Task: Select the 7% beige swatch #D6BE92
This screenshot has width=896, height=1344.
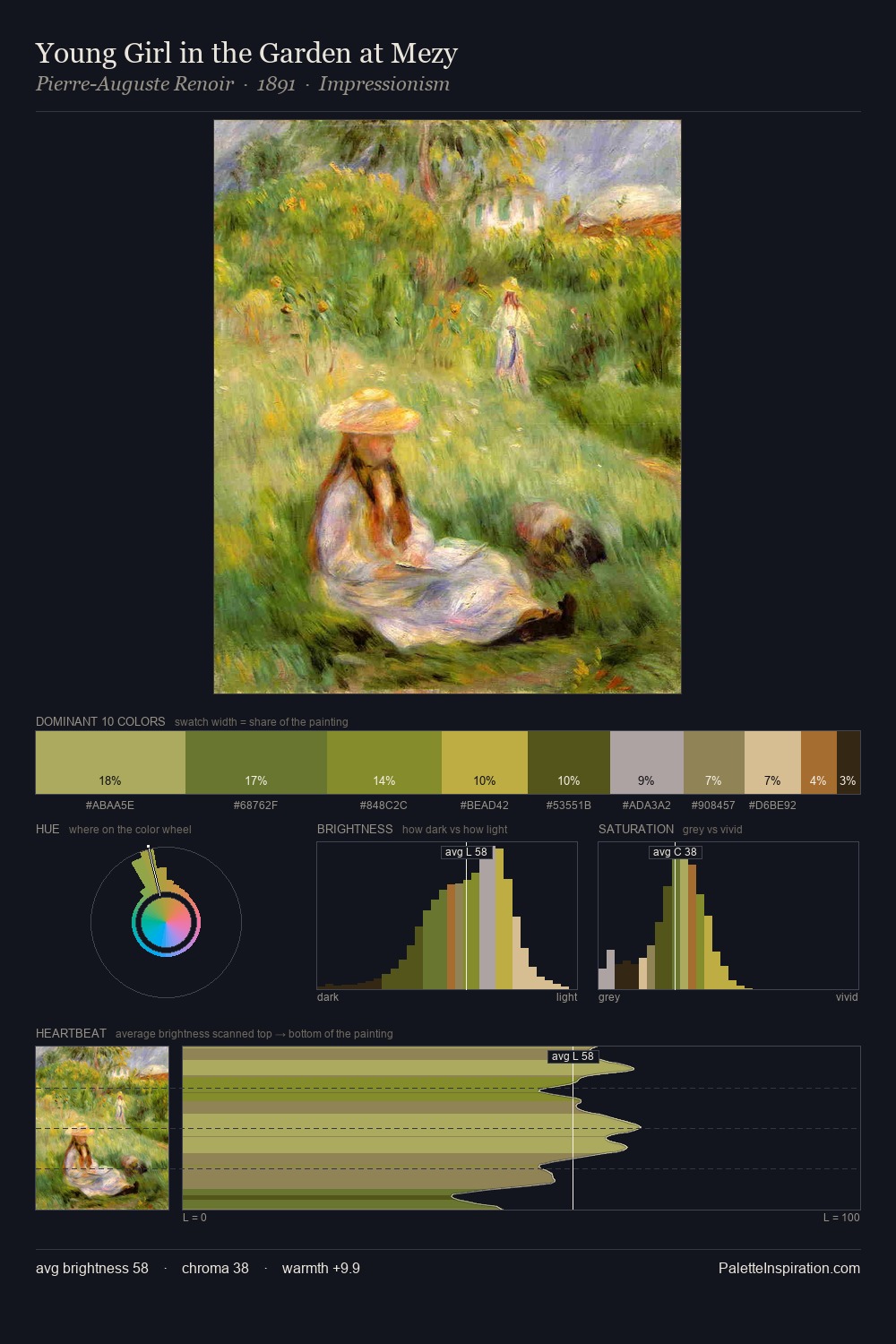Action: click(772, 762)
